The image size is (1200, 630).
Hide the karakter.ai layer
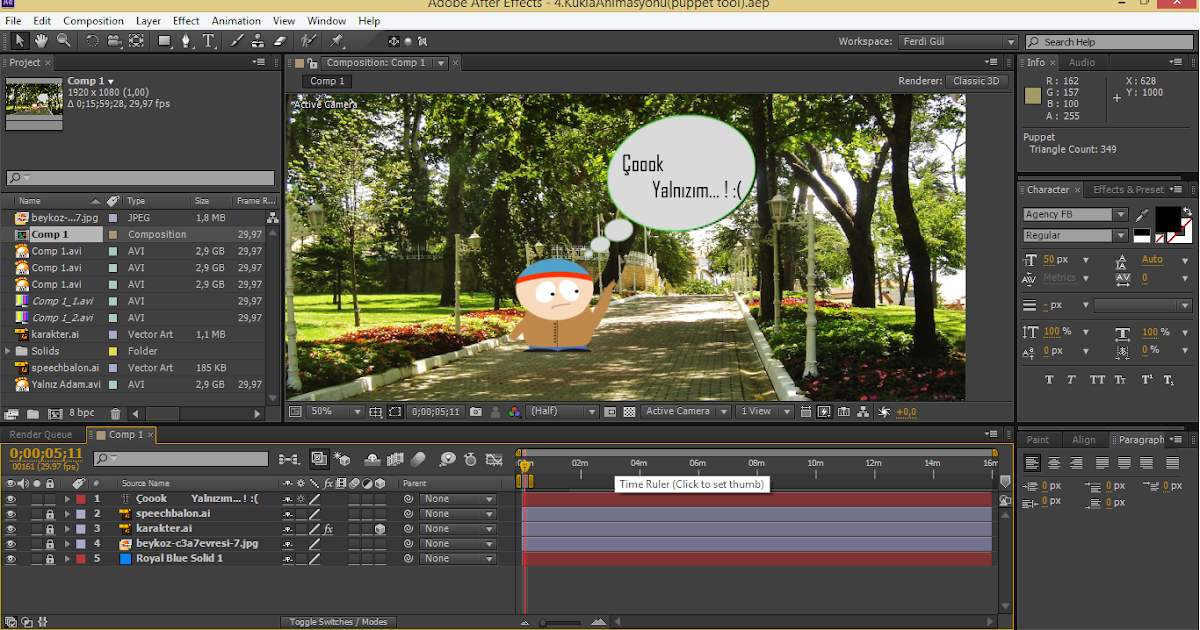click(11, 528)
